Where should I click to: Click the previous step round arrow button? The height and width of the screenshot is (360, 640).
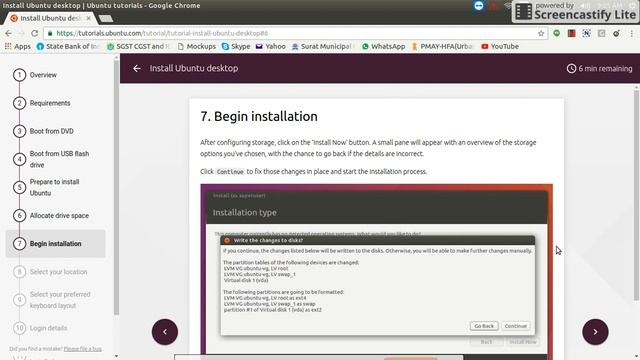[165, 332]
